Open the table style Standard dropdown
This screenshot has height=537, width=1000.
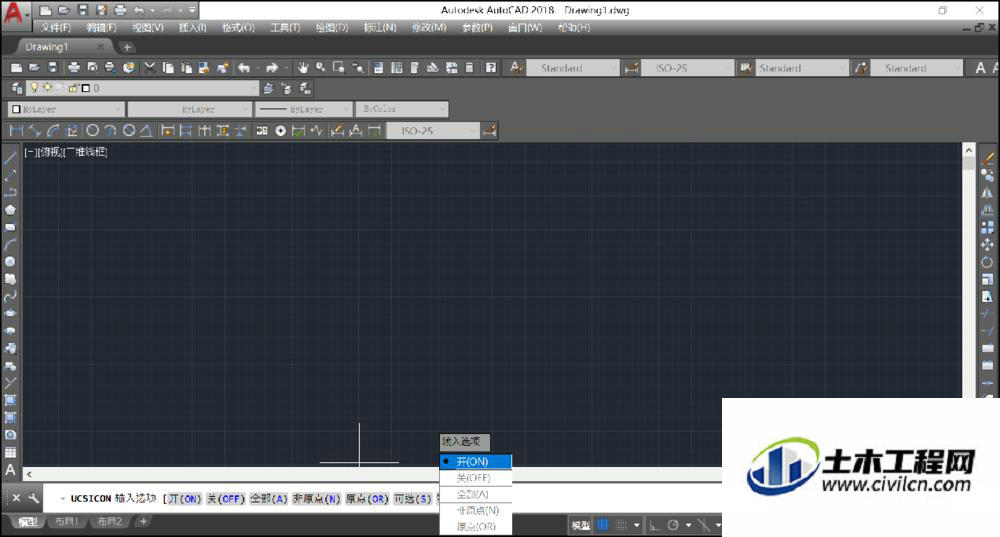click(802, 68)
